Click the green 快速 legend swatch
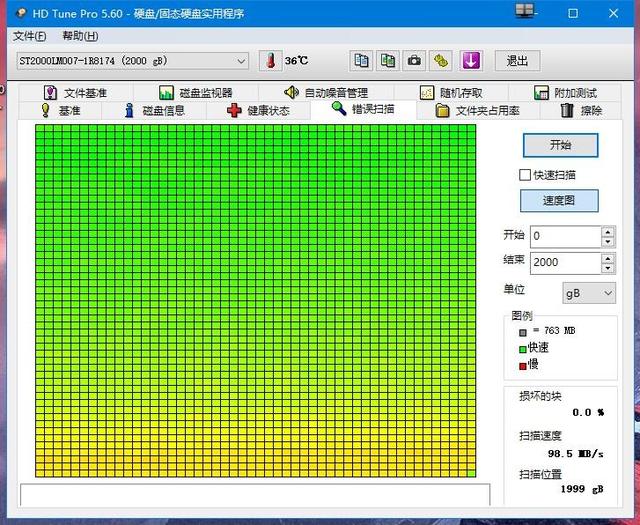The height and width of the screenshot is (525, 640). coord(522,349)
